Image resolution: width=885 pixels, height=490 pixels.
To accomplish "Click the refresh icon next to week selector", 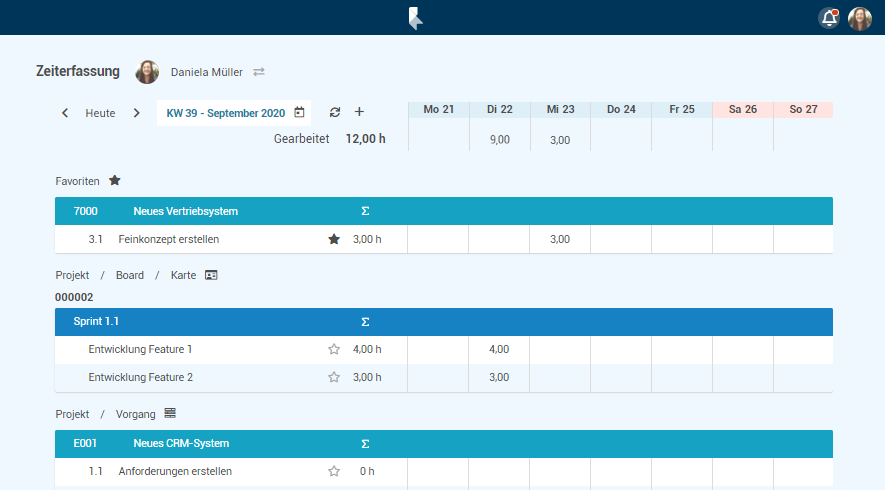I will 335,113.
